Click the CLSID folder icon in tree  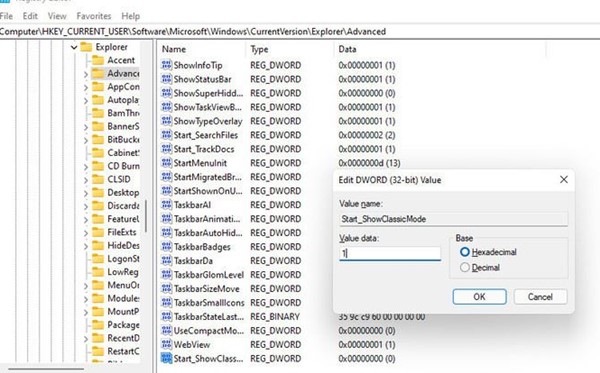(x=98, y=179)
